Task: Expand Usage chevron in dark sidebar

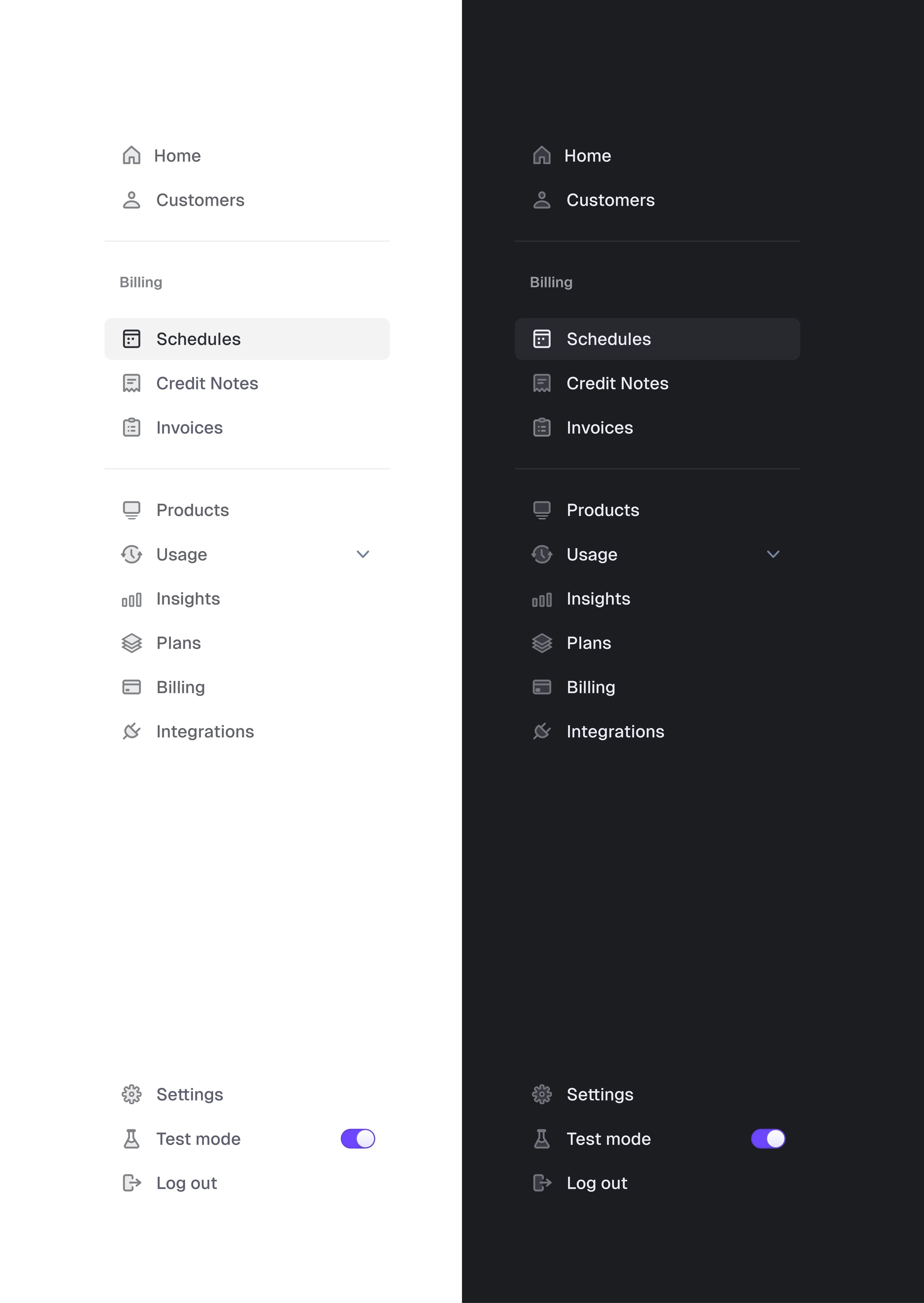Action: (773, 554)
